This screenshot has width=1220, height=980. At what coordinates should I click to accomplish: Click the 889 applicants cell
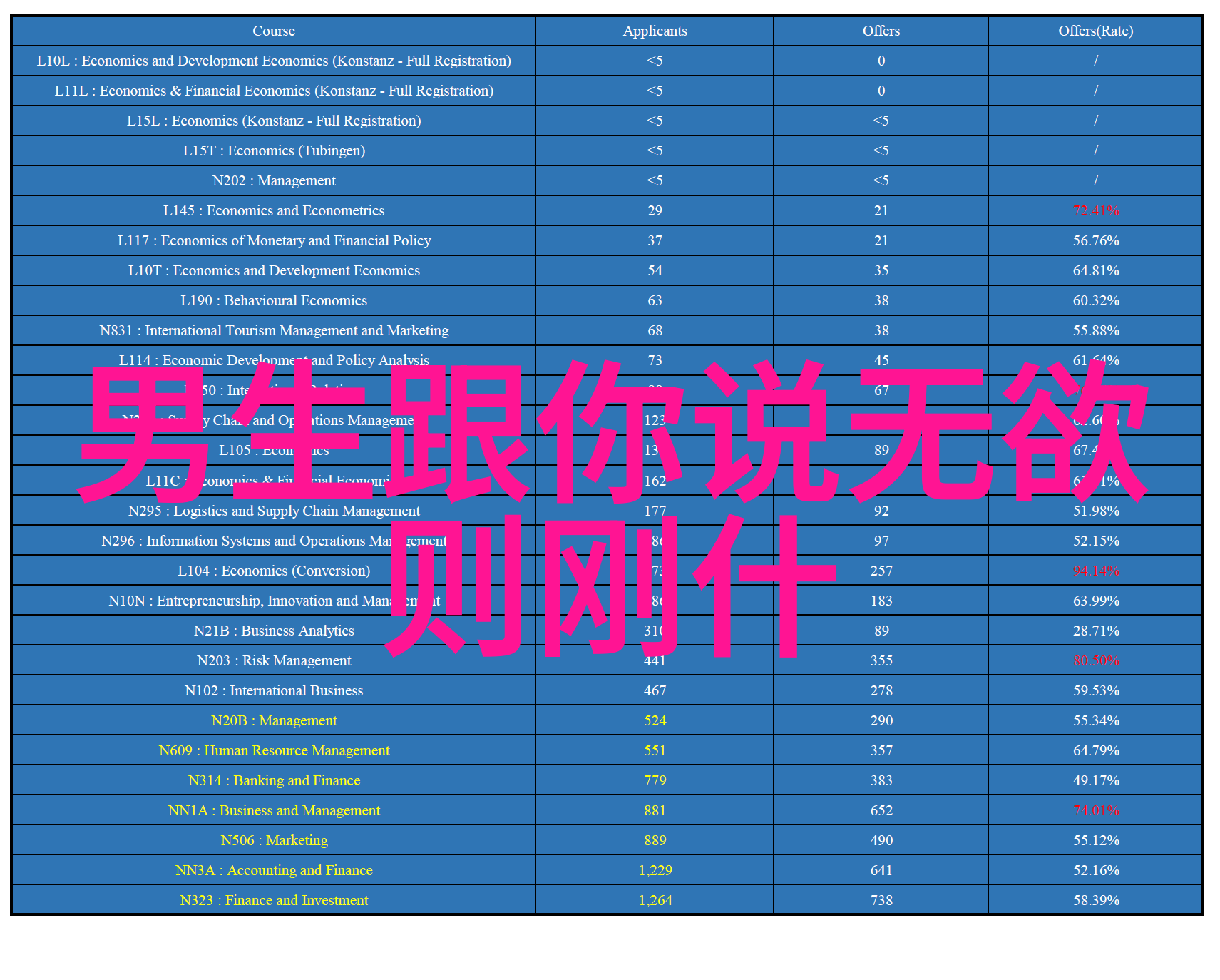pos(655,840)
